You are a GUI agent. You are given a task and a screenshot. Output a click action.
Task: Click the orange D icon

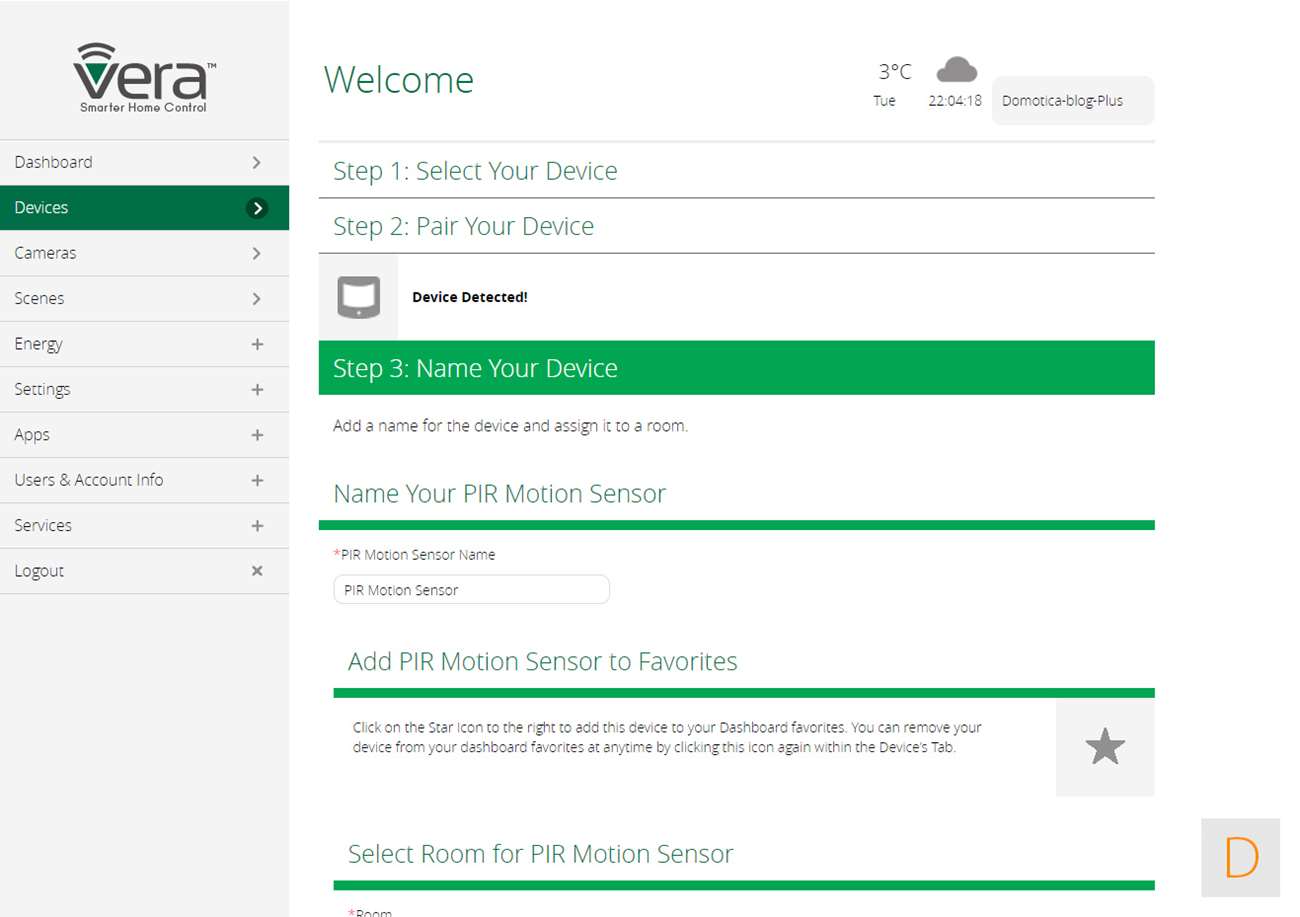[1240, 857]
